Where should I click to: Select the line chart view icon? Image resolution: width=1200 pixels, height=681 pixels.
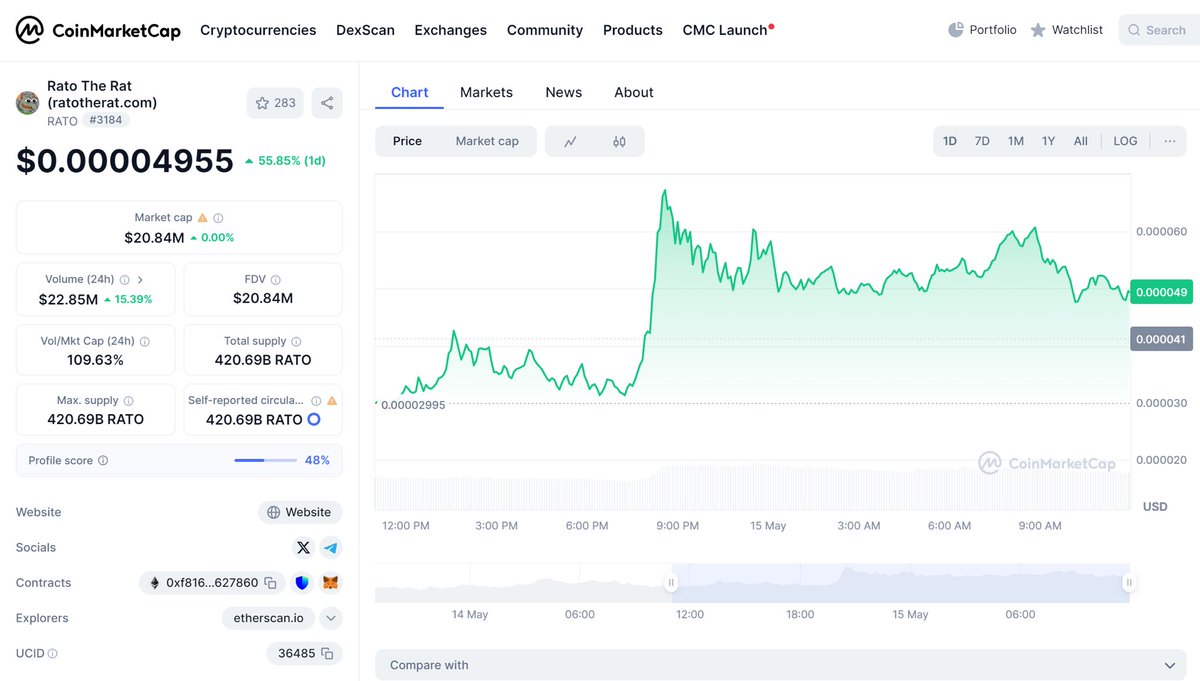click(x=570, y=141)
